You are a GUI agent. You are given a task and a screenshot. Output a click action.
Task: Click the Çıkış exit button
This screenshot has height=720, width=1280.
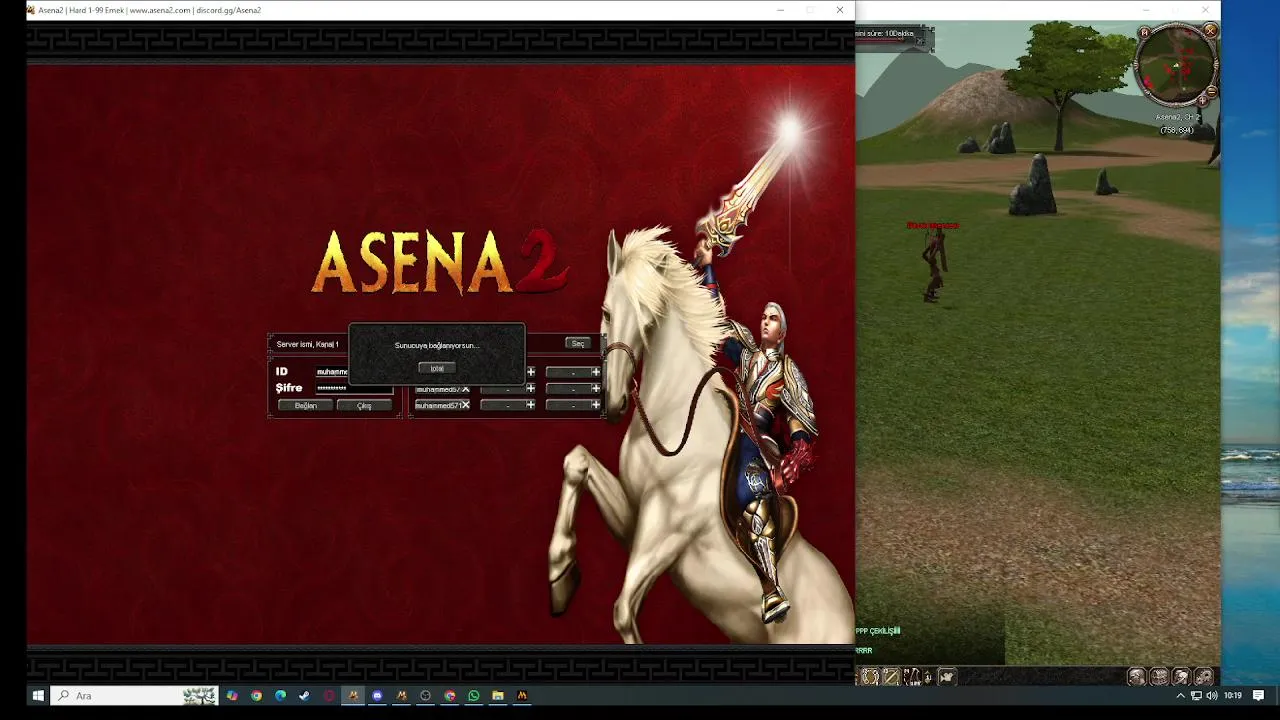(x=364, y=405)
